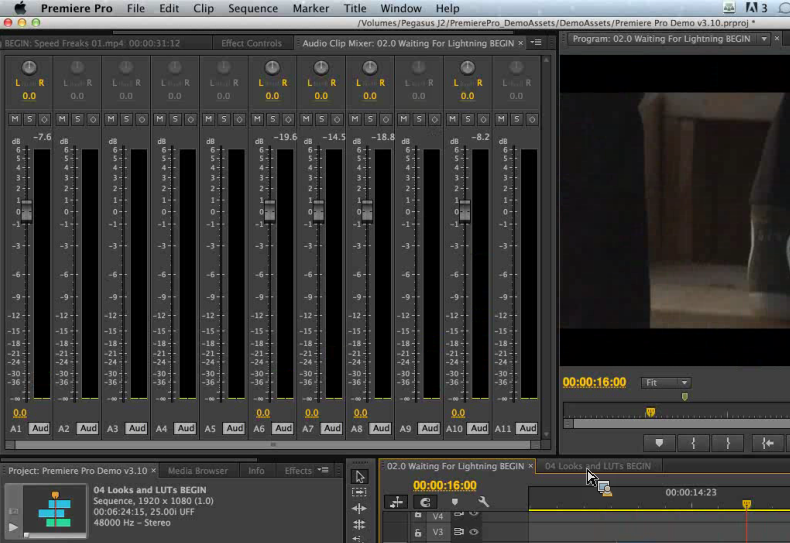Adjust the A7 pan knob
This screenshot has height=543, width=790.
click(x=321, y=67)
